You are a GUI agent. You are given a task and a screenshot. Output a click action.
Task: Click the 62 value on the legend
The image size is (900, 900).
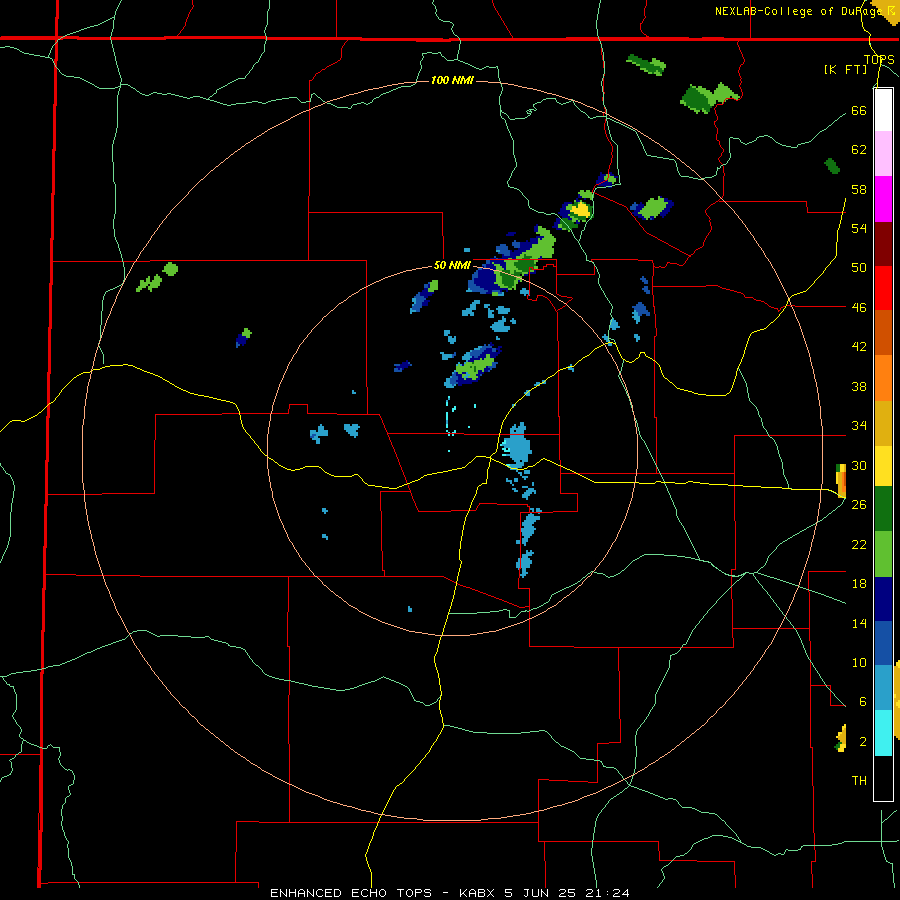859,150
